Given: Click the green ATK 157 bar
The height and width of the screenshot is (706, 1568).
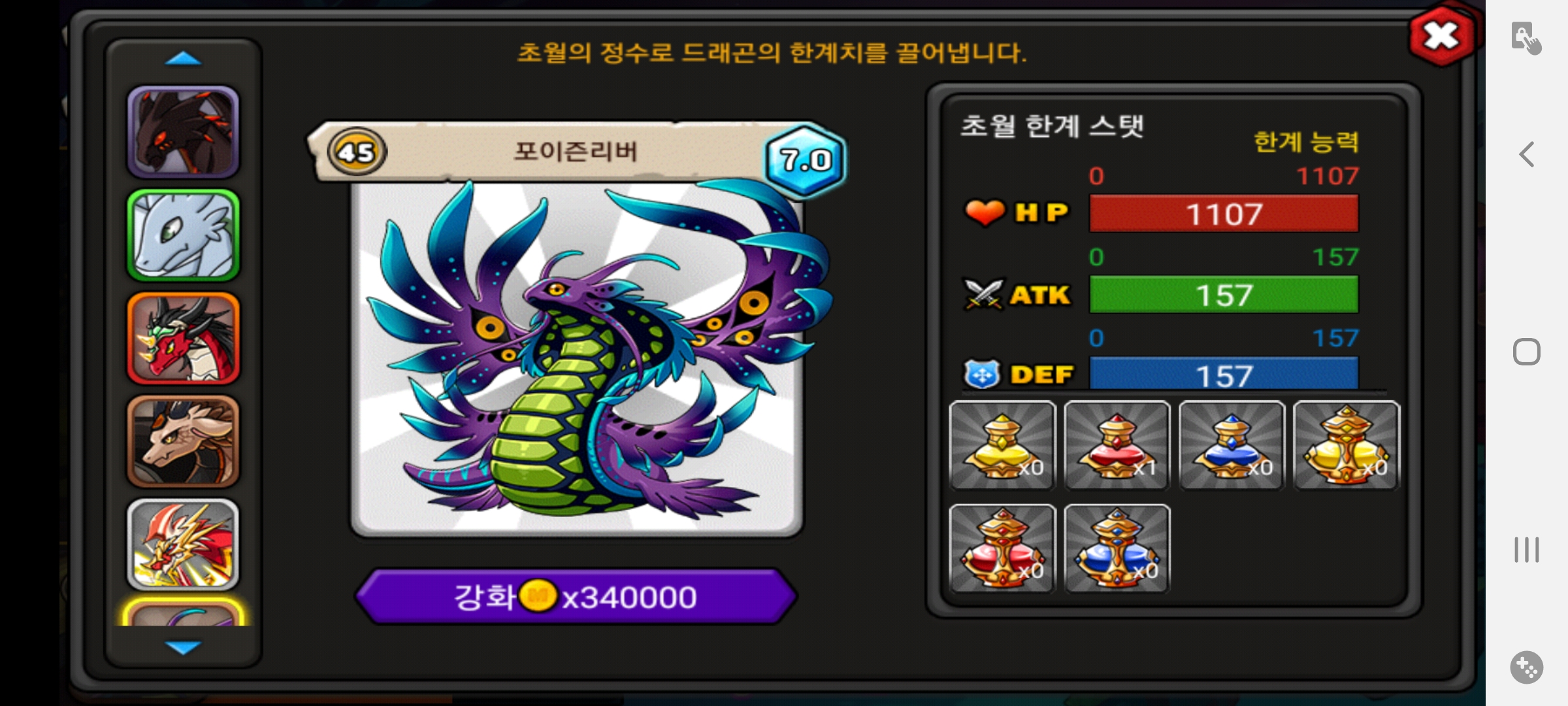Looking at the screenshot, I should point(1224,295).
